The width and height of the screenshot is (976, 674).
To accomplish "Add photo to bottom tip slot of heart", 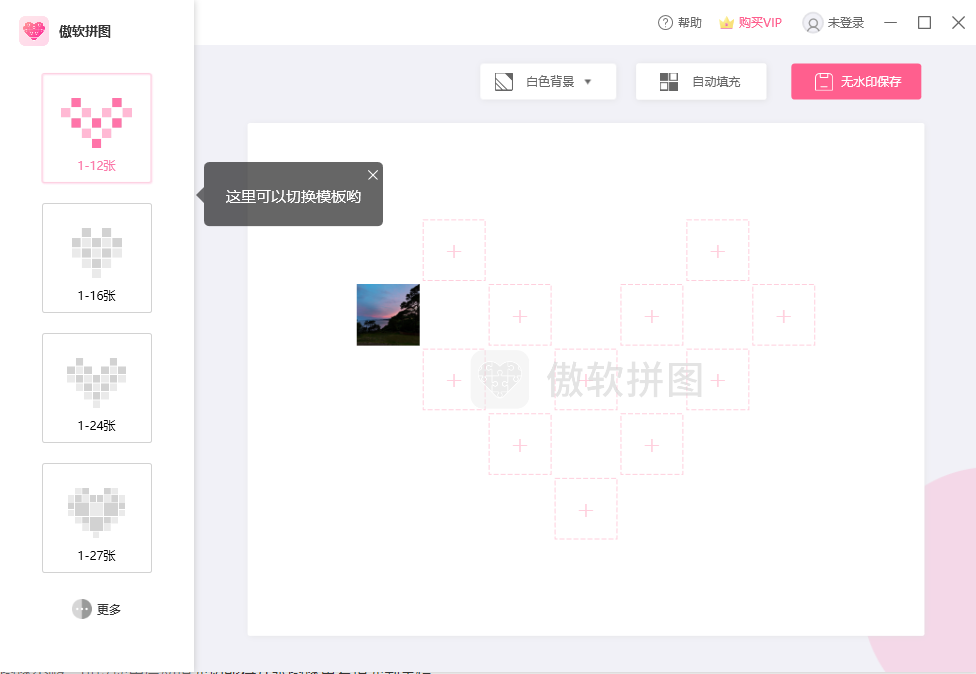I will (586, 510).
